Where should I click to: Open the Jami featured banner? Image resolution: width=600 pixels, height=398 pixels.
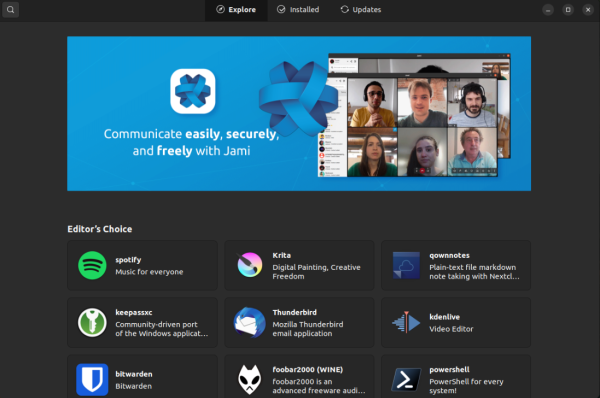(299, 114)
